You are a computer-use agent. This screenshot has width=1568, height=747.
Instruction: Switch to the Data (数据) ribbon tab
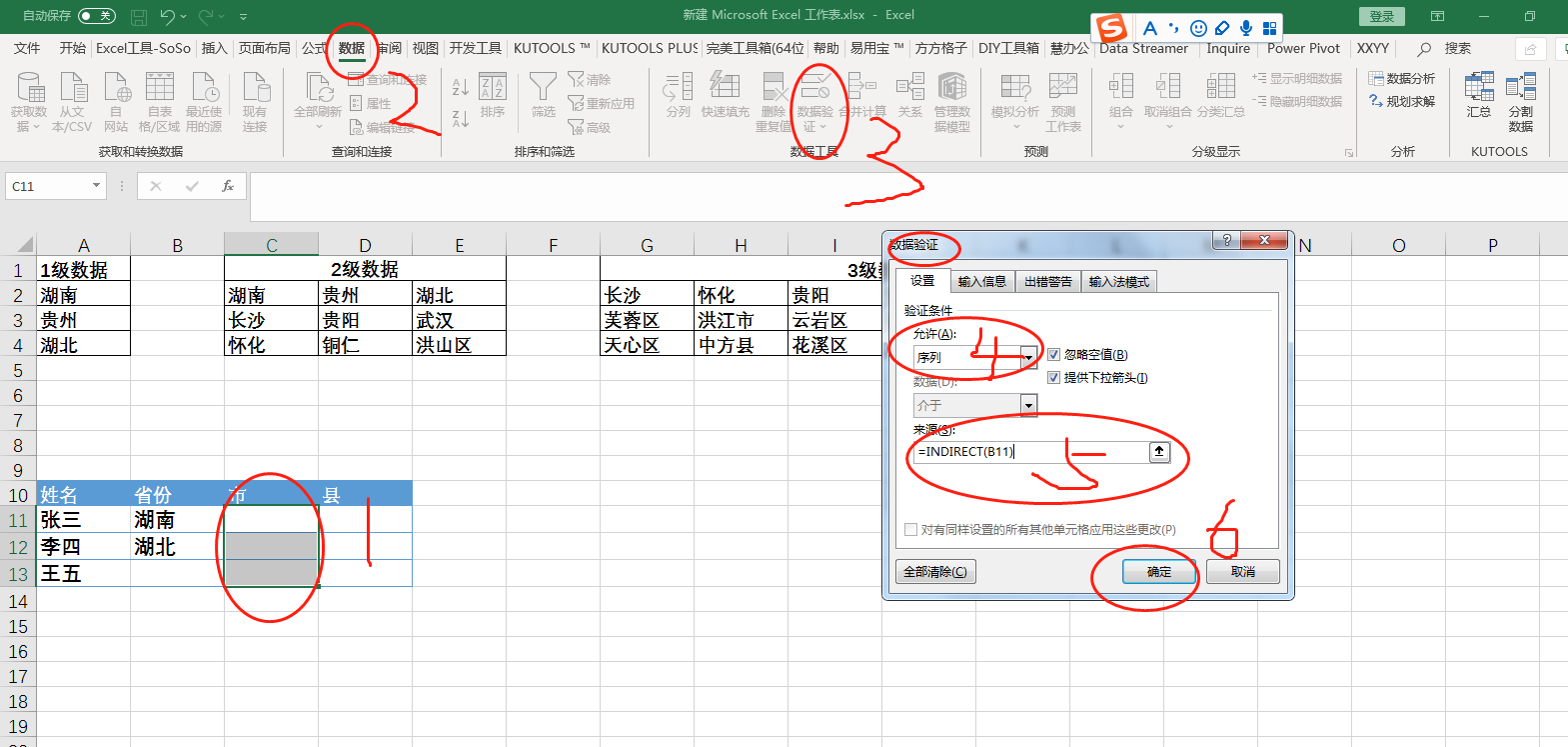[x=351, y=48]
